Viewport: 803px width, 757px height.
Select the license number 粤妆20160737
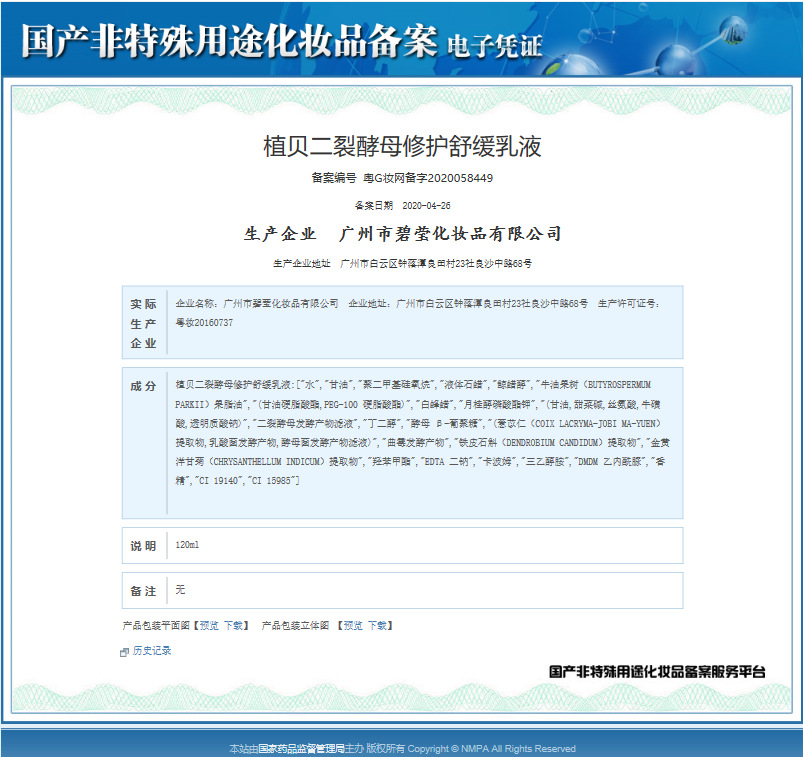tap(204, 323)
